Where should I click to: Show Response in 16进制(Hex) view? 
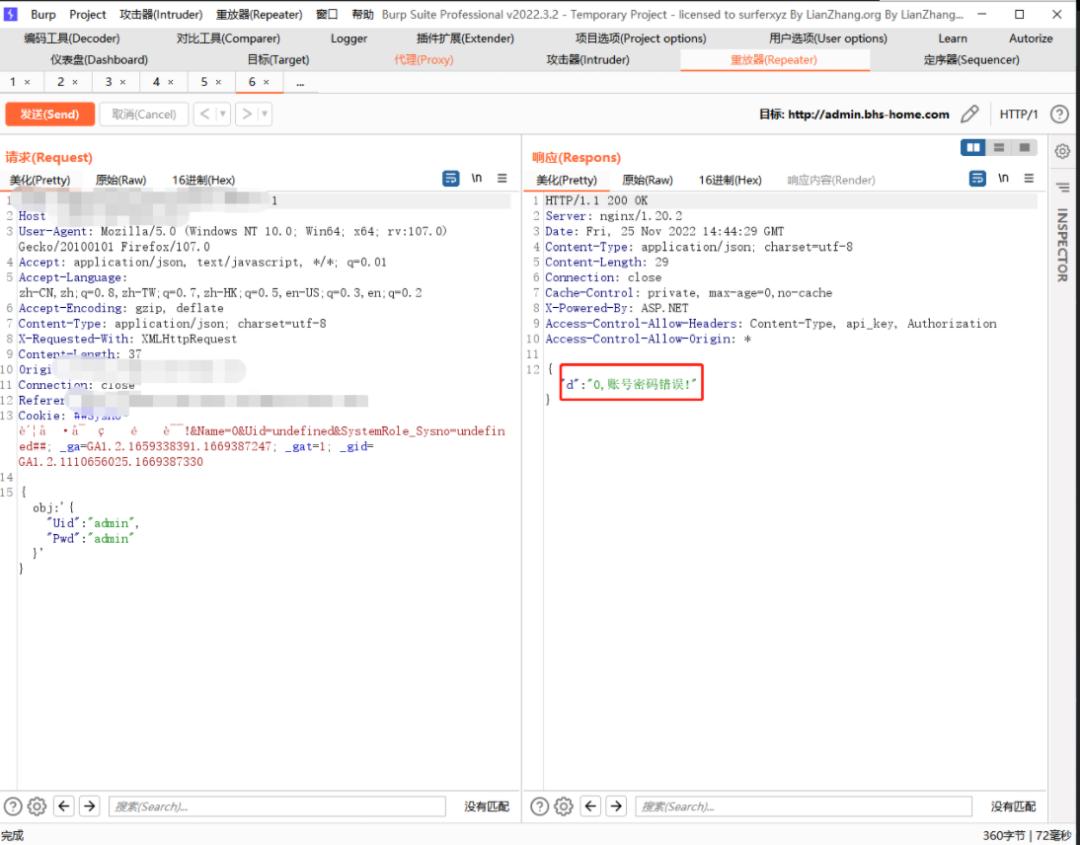tap(730, 180)
